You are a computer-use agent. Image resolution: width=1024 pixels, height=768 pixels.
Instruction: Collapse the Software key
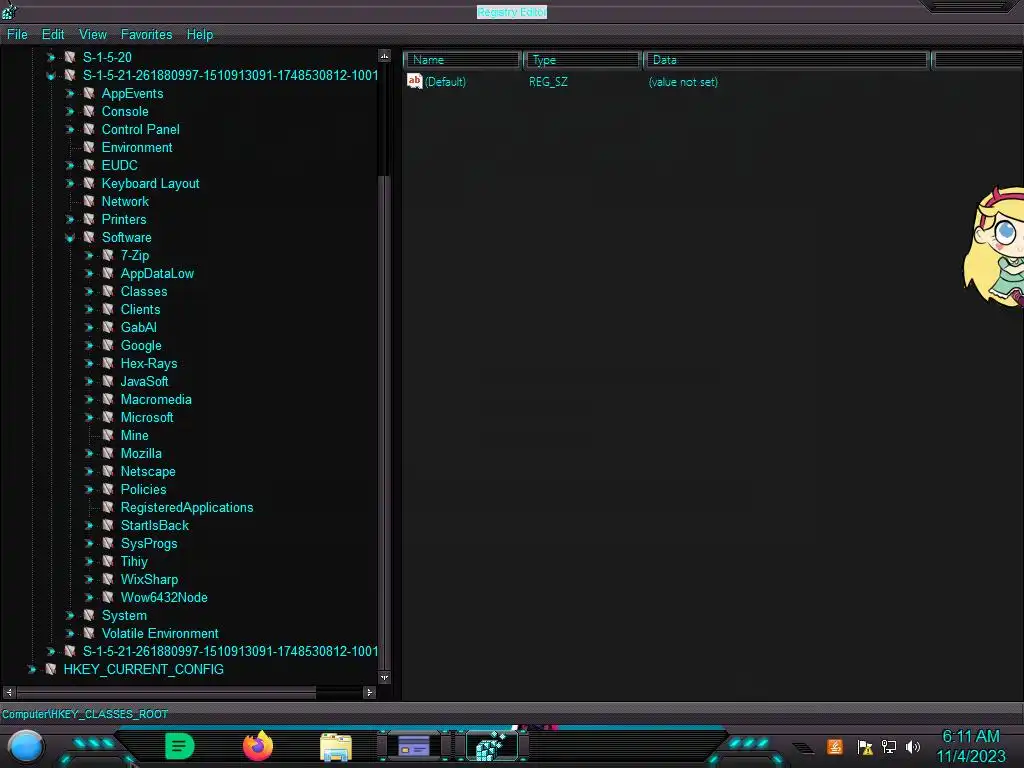point(70,238)
